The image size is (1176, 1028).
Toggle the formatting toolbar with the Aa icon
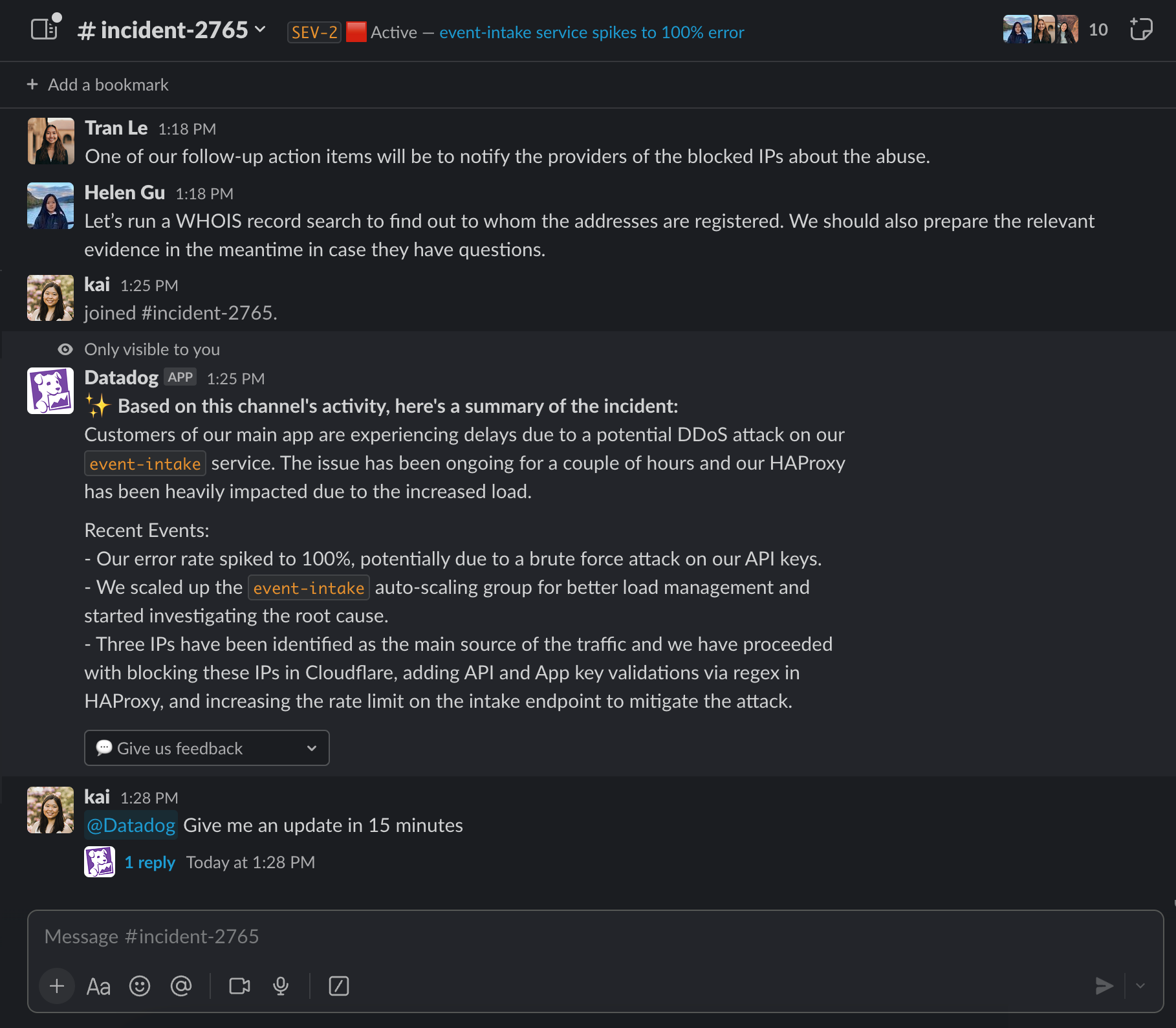[x=98, y=986]
